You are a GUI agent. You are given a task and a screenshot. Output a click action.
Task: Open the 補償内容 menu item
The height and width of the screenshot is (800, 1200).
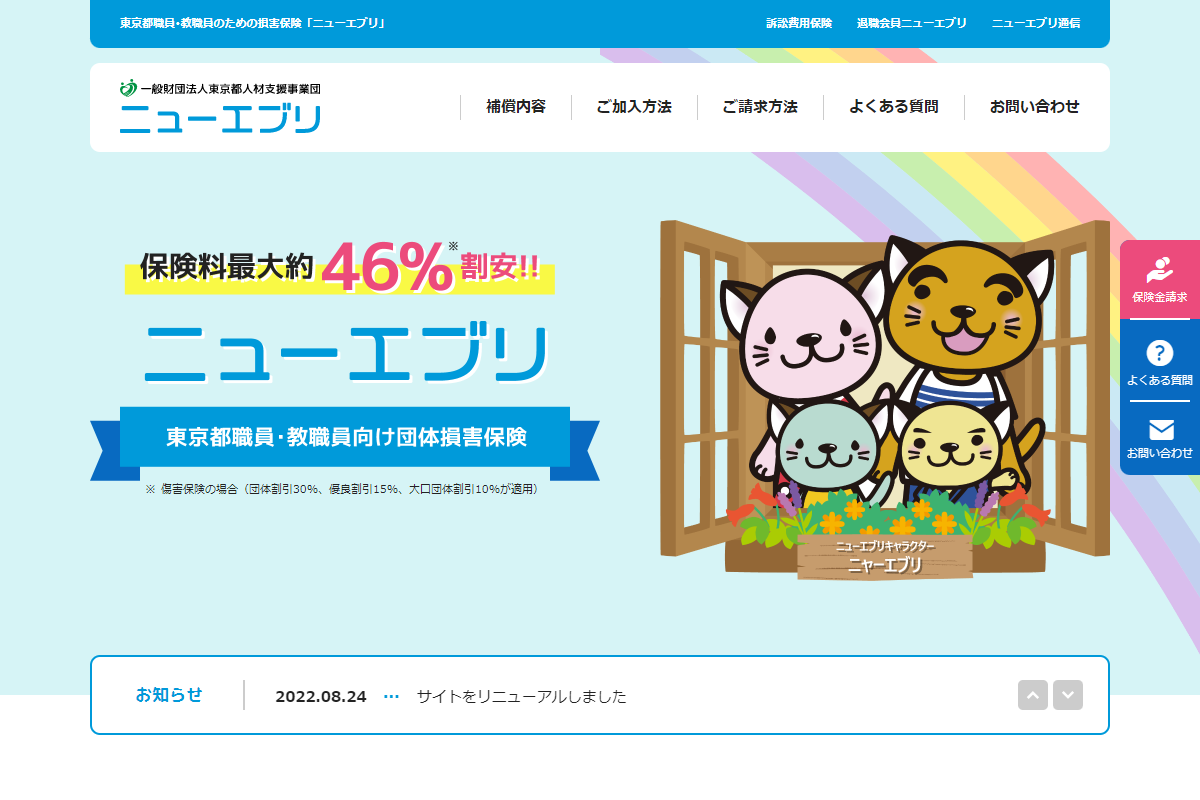click(516, 107)
